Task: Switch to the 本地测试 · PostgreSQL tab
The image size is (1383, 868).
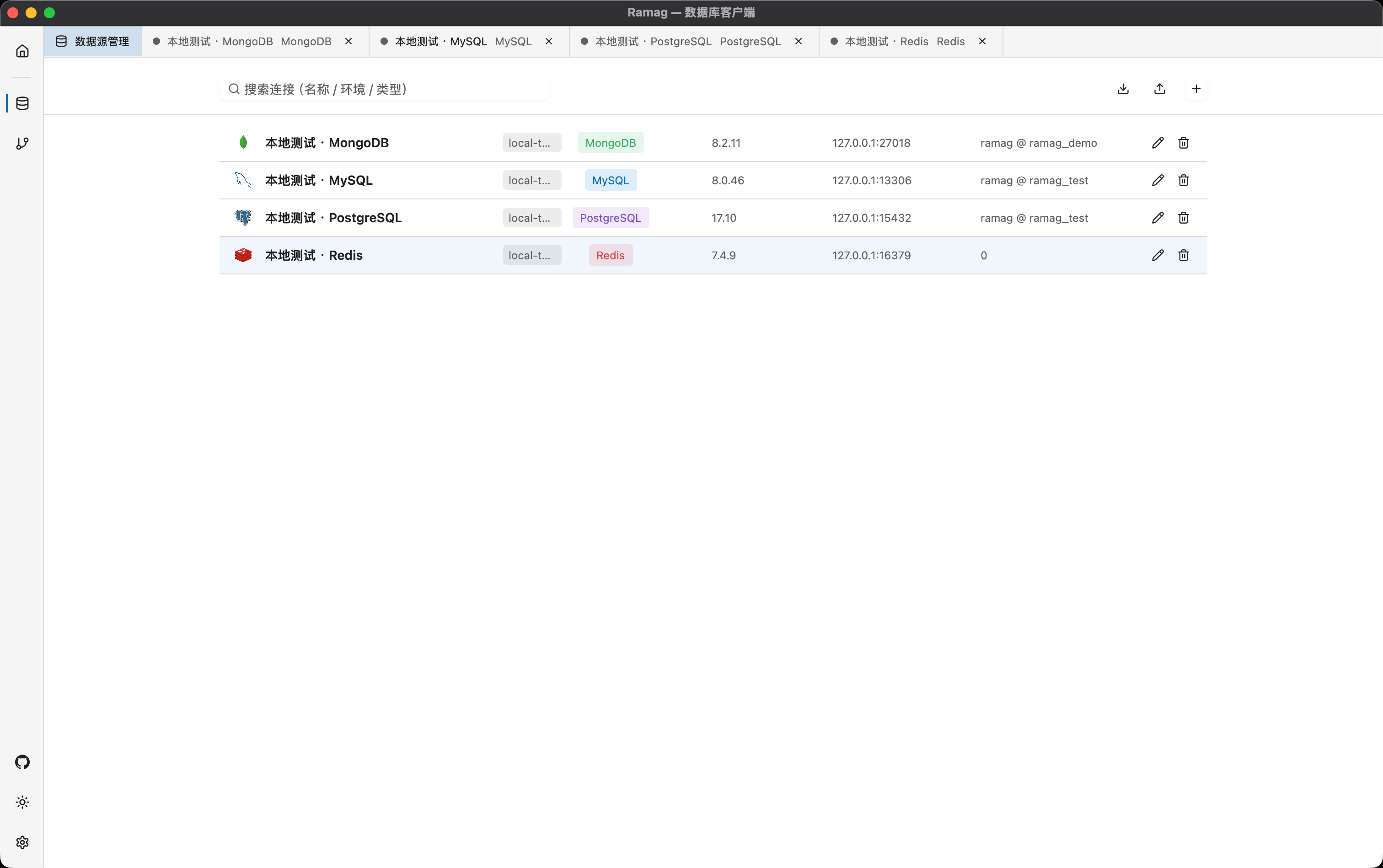Action: pyautogui.click(x=694, y=41)
